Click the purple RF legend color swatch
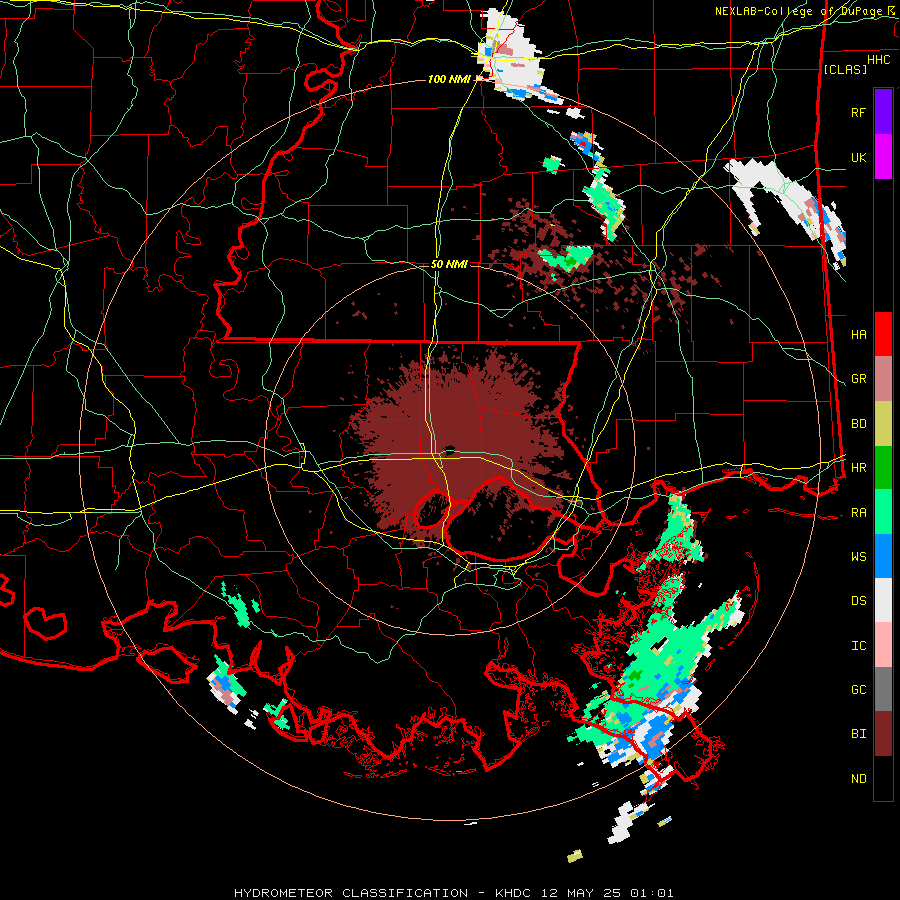 click(x=883, y=112)
